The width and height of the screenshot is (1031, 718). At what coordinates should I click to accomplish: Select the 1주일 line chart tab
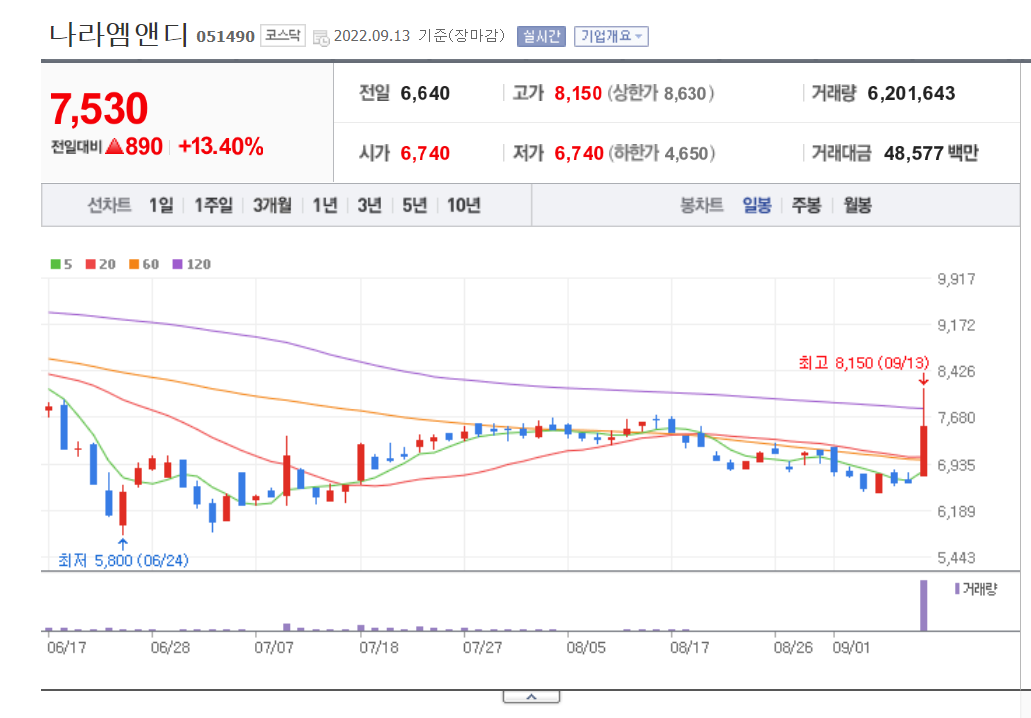(214, 205)
